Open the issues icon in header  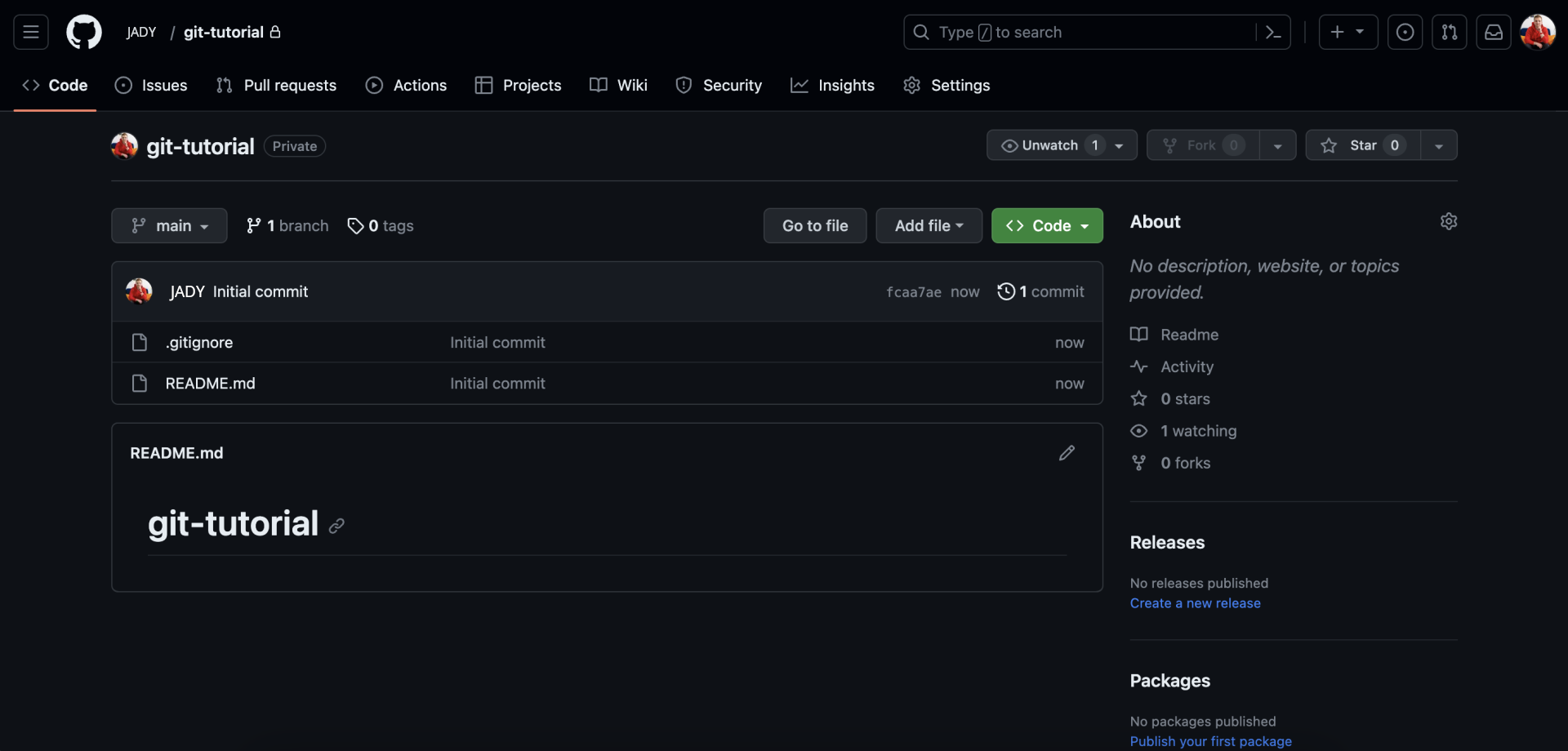pyautogui.click(x=1405, y=33)
